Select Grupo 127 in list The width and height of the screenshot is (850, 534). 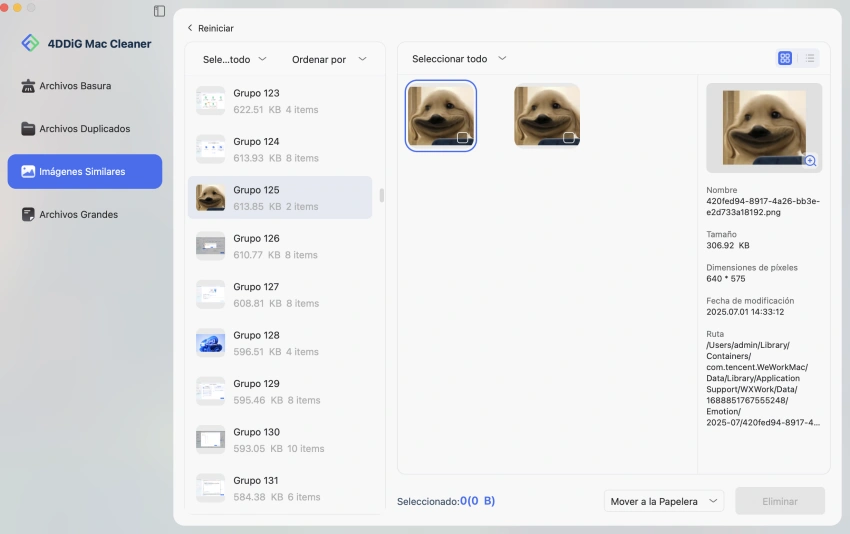[x=280, y=294]
